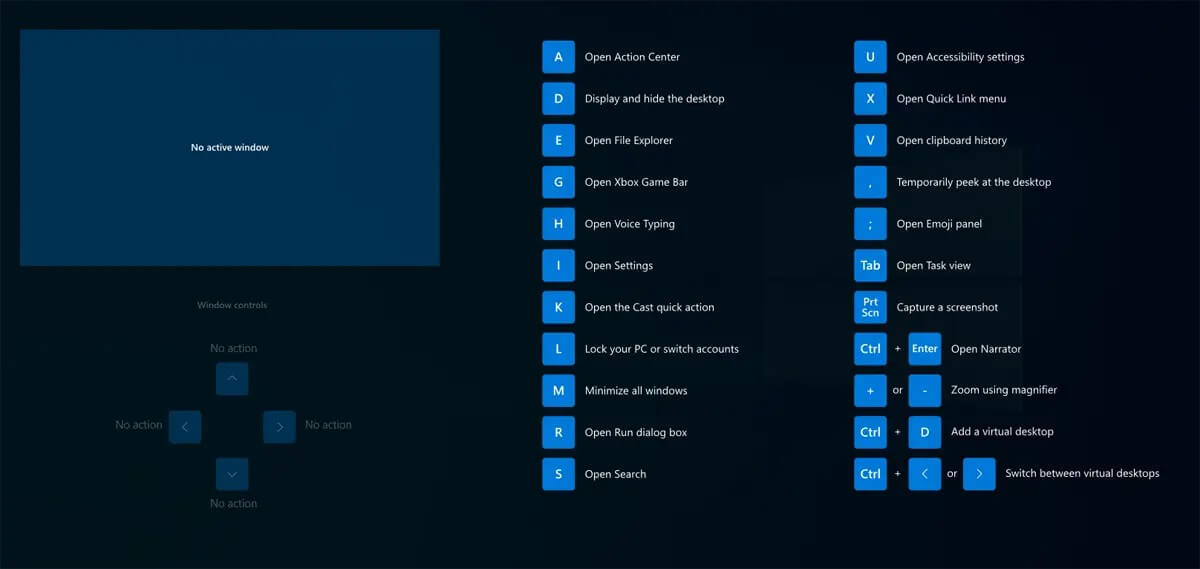Screen dimensions: 1200x569
Task: Select the X key for Quick Link menu
Action: 870,99
